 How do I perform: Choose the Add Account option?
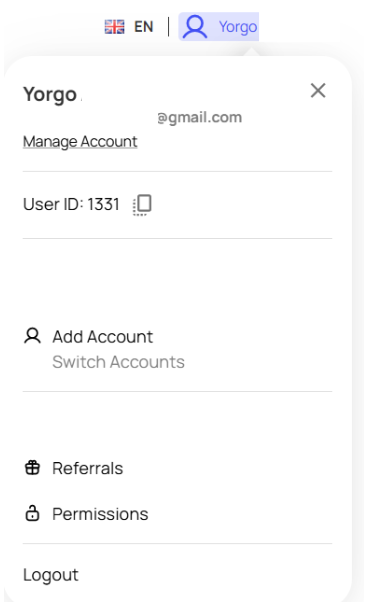pyautogui.click(x=103, y=337)
